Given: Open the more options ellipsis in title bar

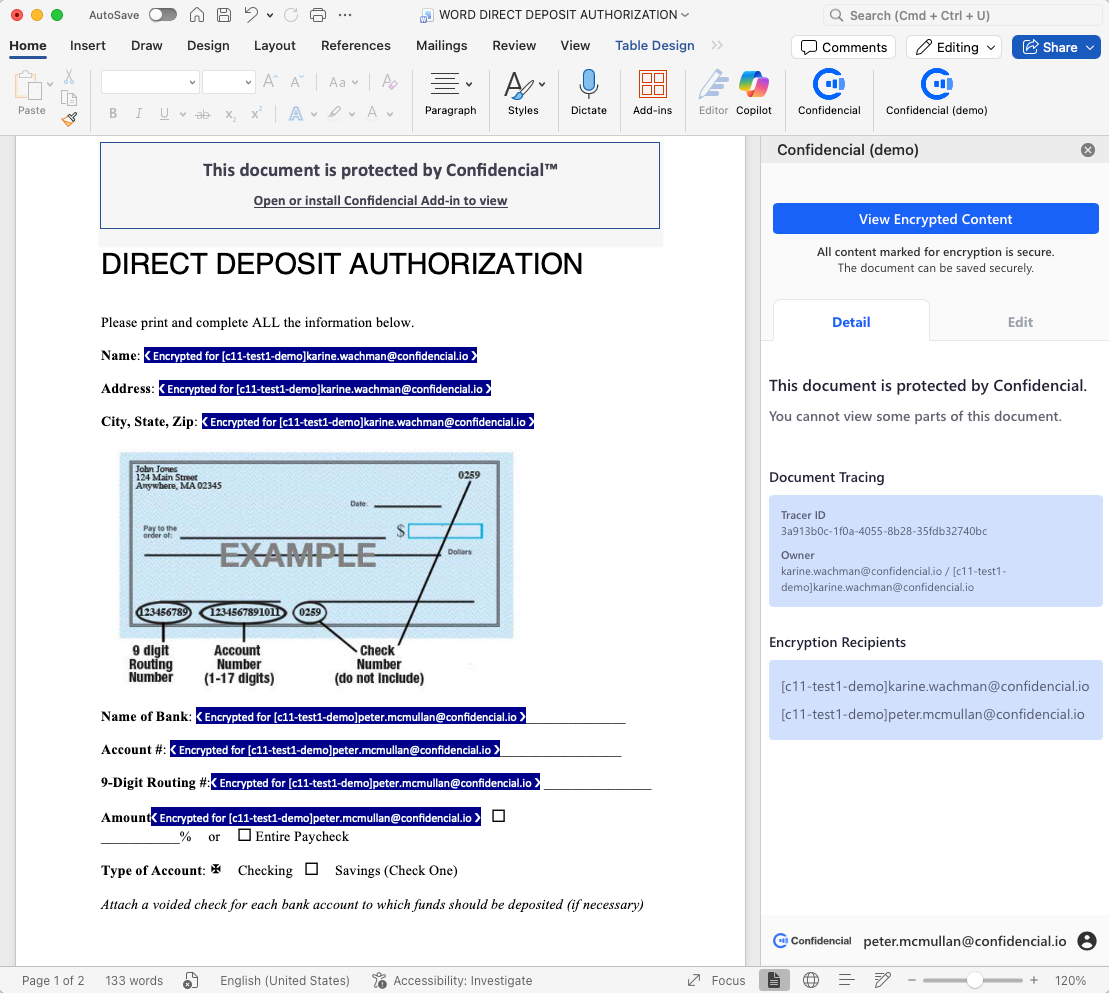Looking at the screenshot, I should 344,15.
